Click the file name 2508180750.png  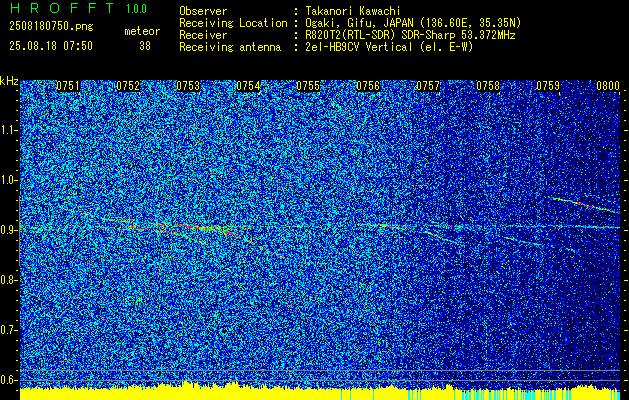pos(51,27)
